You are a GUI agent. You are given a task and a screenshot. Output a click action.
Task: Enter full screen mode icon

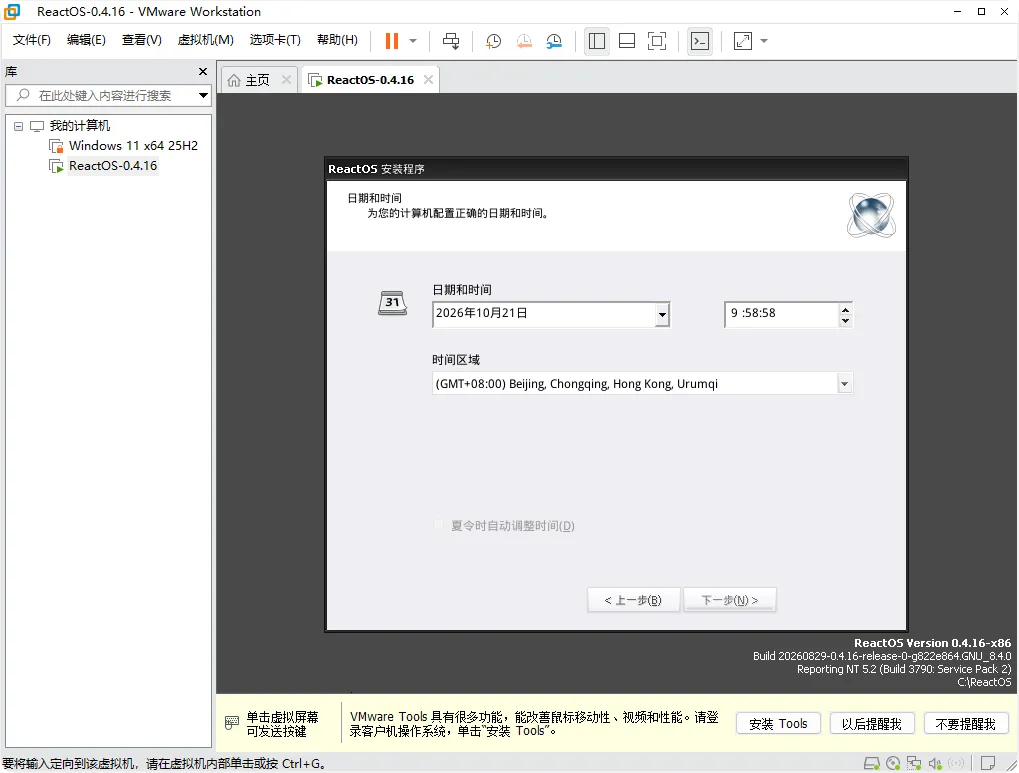[x=657, y=41]
